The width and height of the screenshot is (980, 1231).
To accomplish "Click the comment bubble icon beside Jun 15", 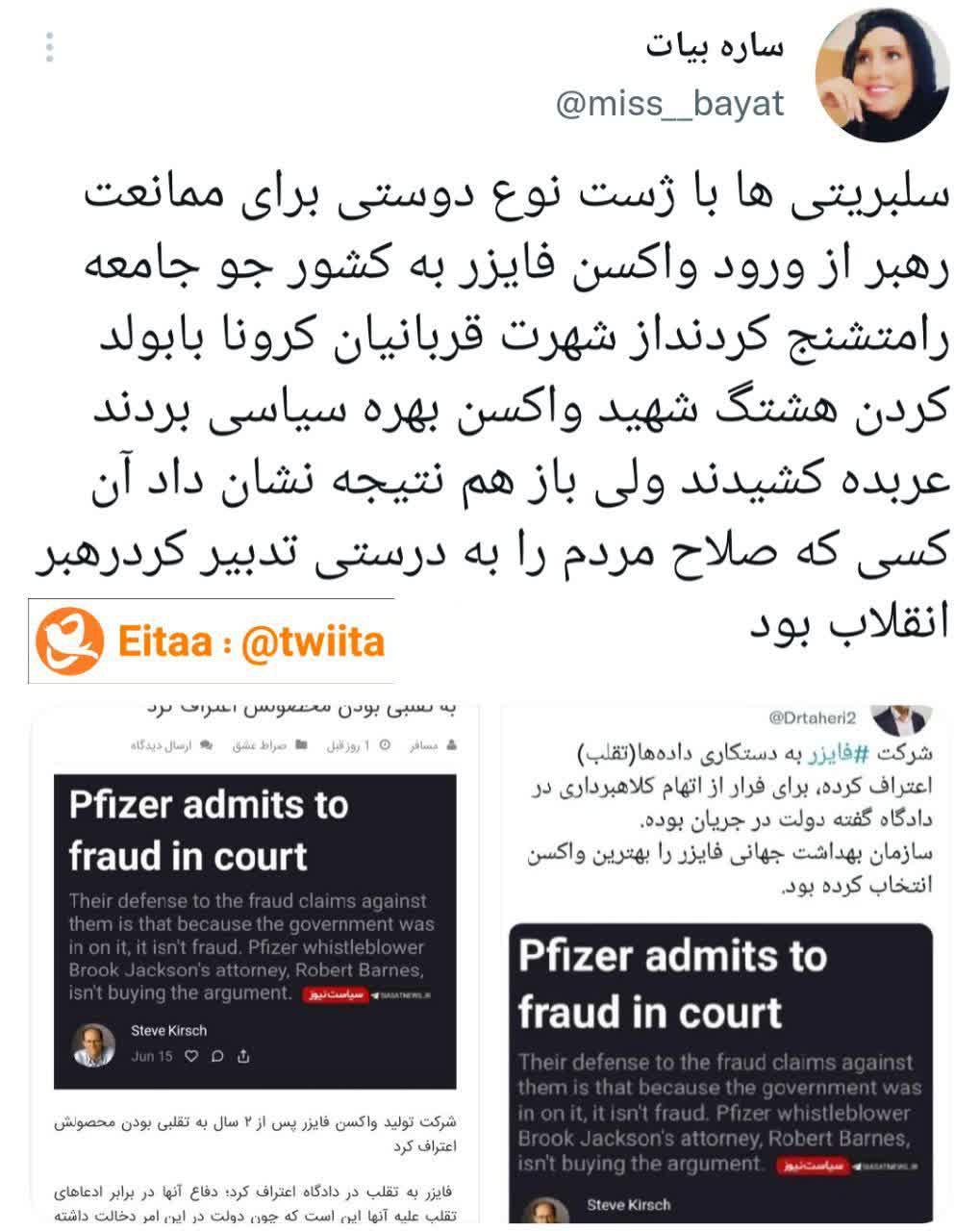I will click(217, 1056).
